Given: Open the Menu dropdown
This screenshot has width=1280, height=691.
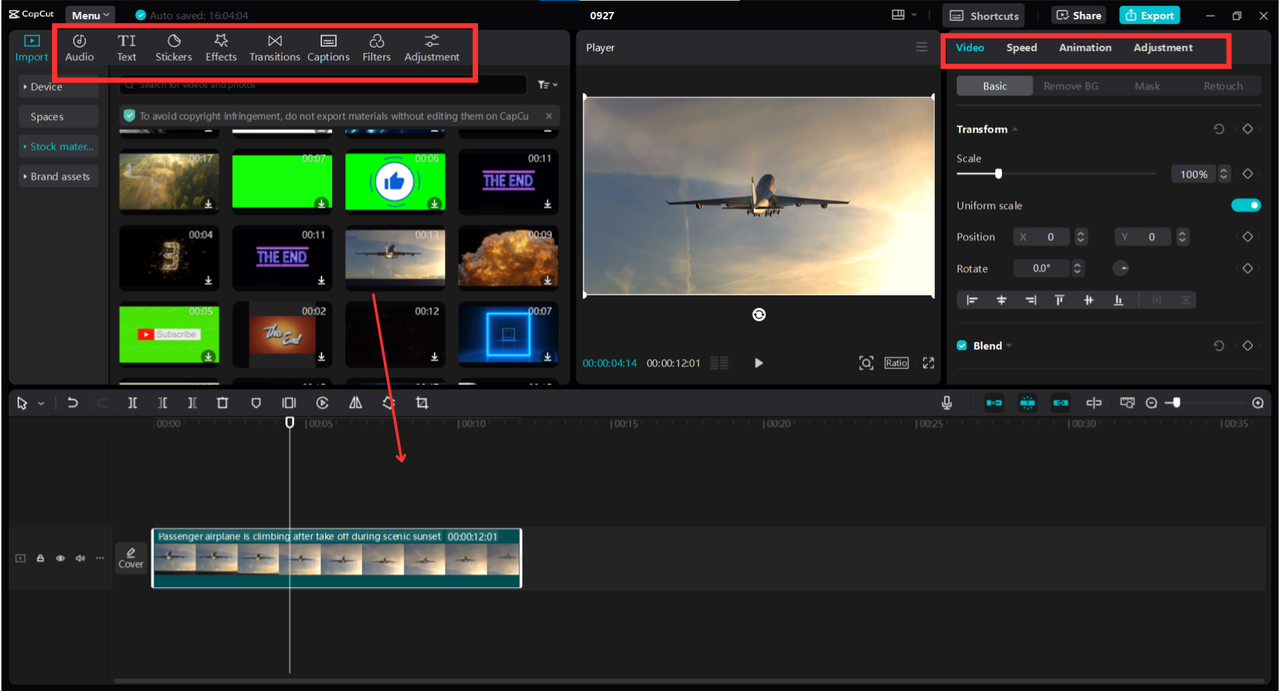Looking at the screenshot, I should click(x=91, y=15).
